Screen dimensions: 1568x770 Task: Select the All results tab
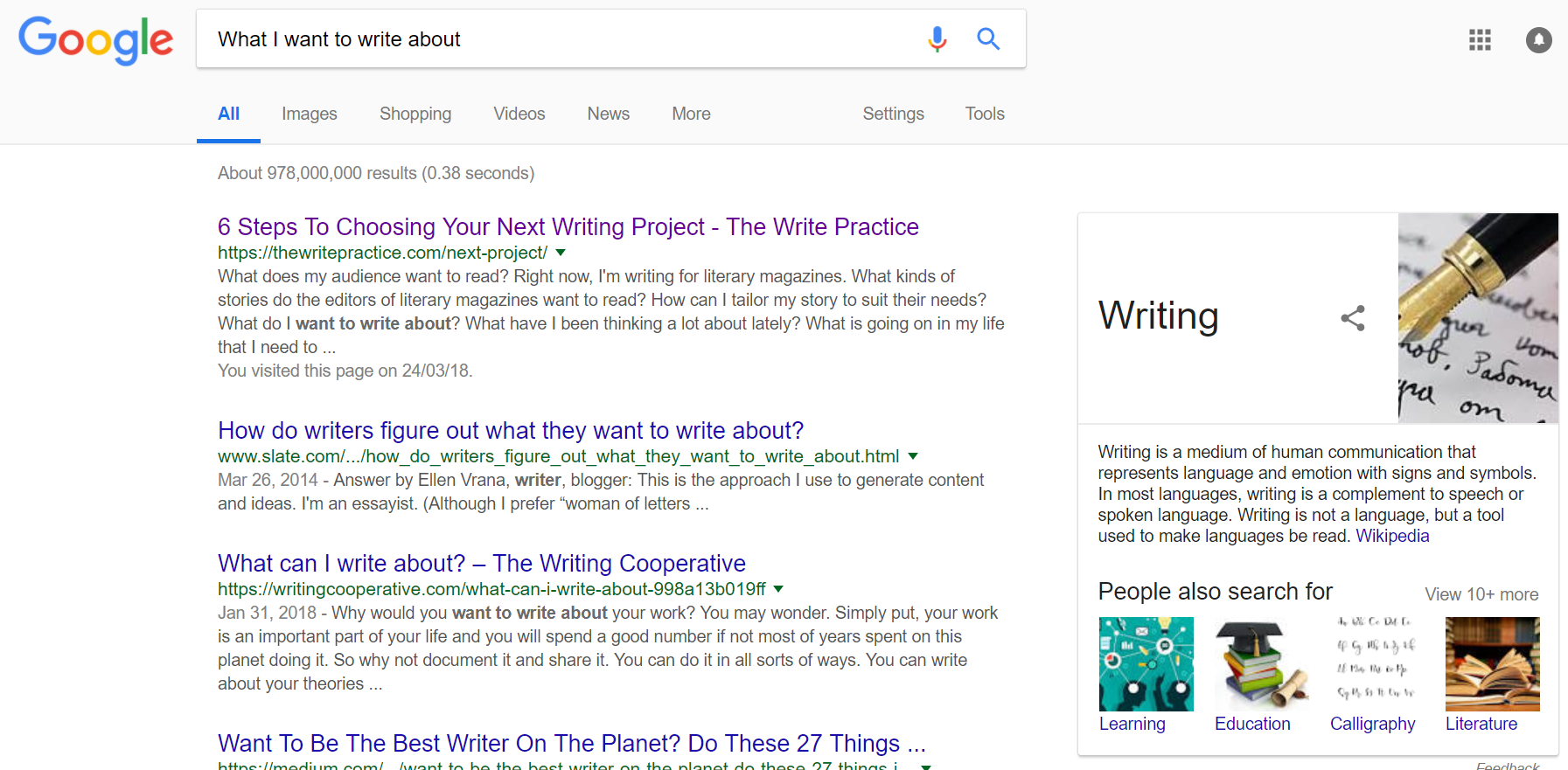coord(228,114)
